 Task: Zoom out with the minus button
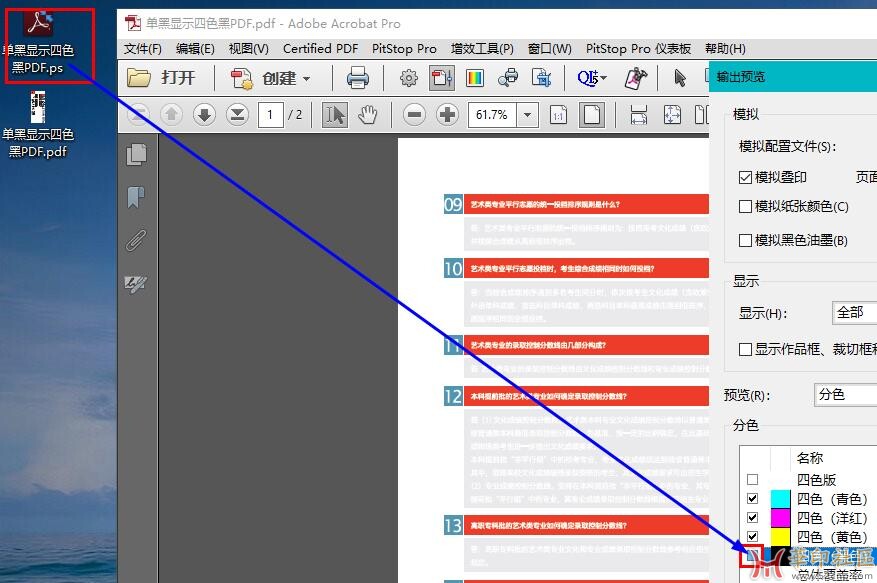[414, 115]
